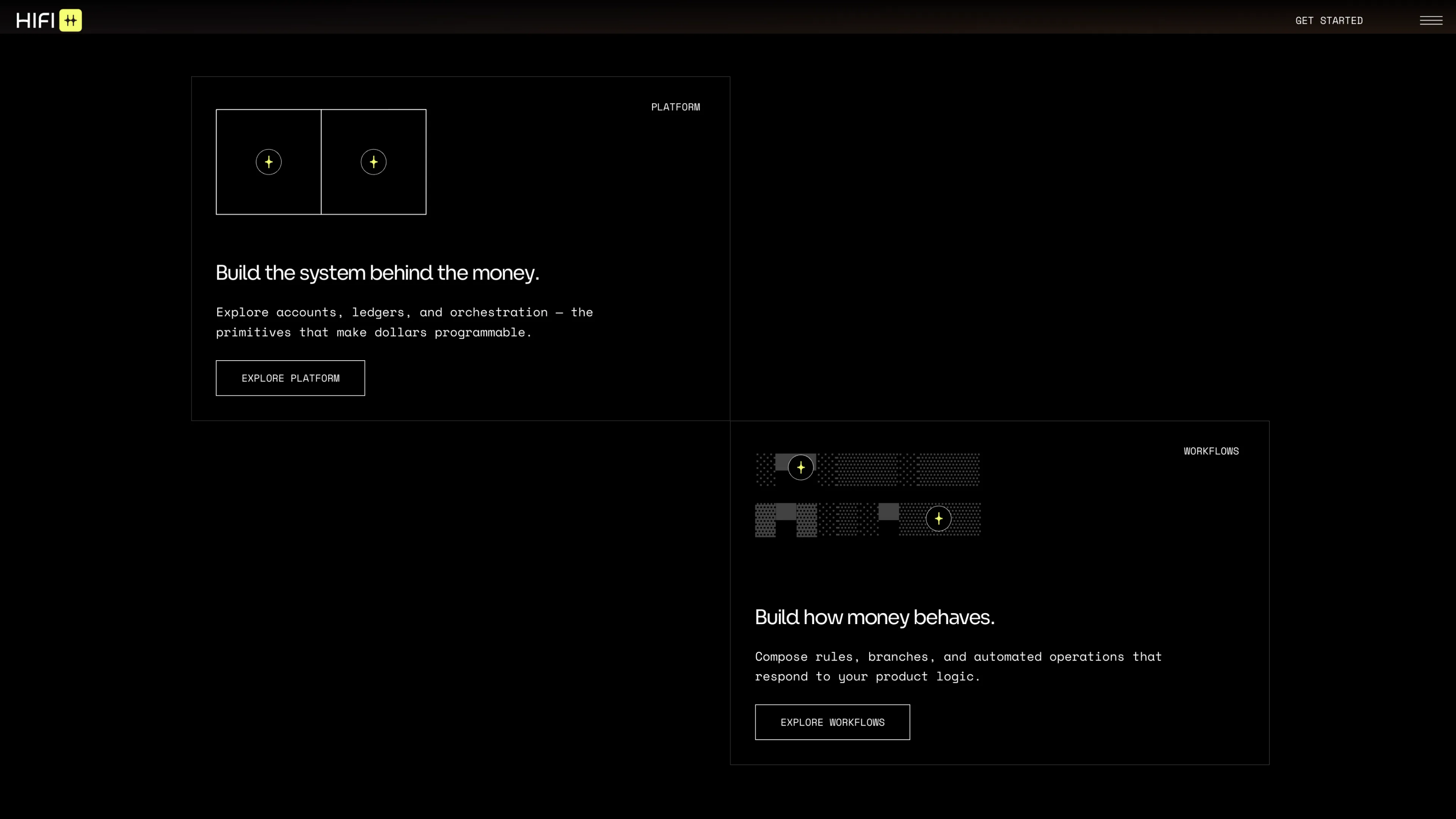Select the sparkle node on the top dotted workflow row
This screenshot has width=1456, height=819.
(x=800, y=468)
